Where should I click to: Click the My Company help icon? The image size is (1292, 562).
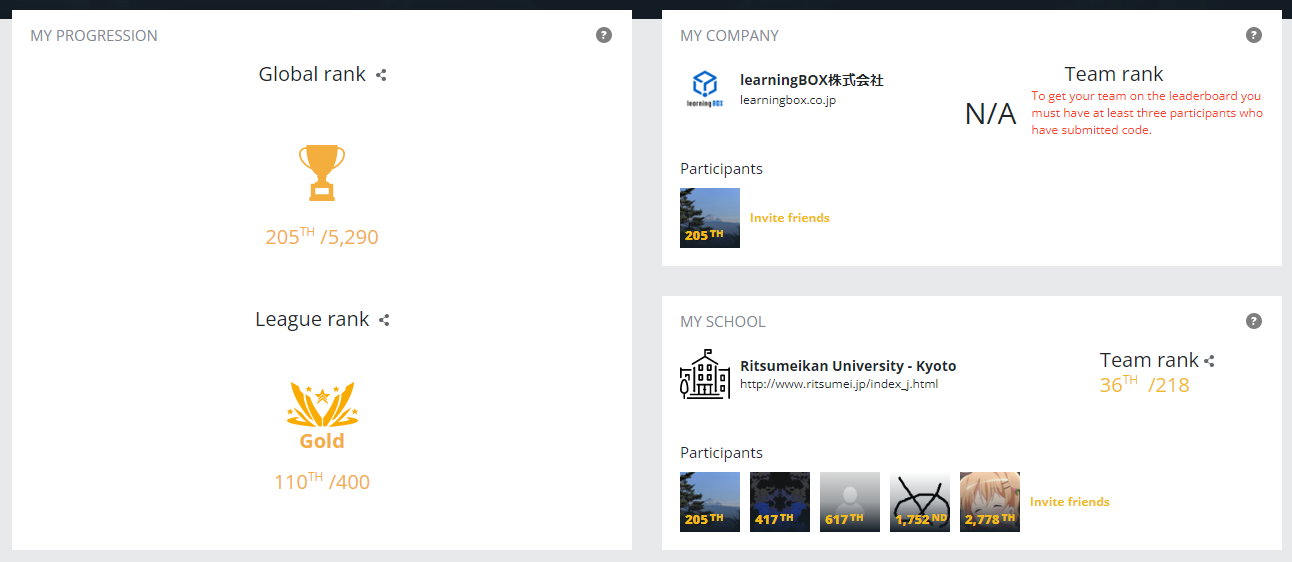tap(1254, 35)
